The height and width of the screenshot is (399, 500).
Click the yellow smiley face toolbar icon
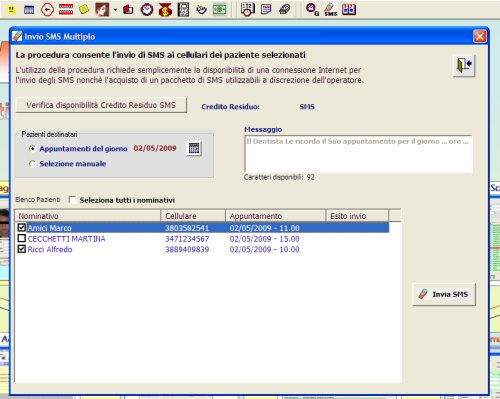(11, 9)
